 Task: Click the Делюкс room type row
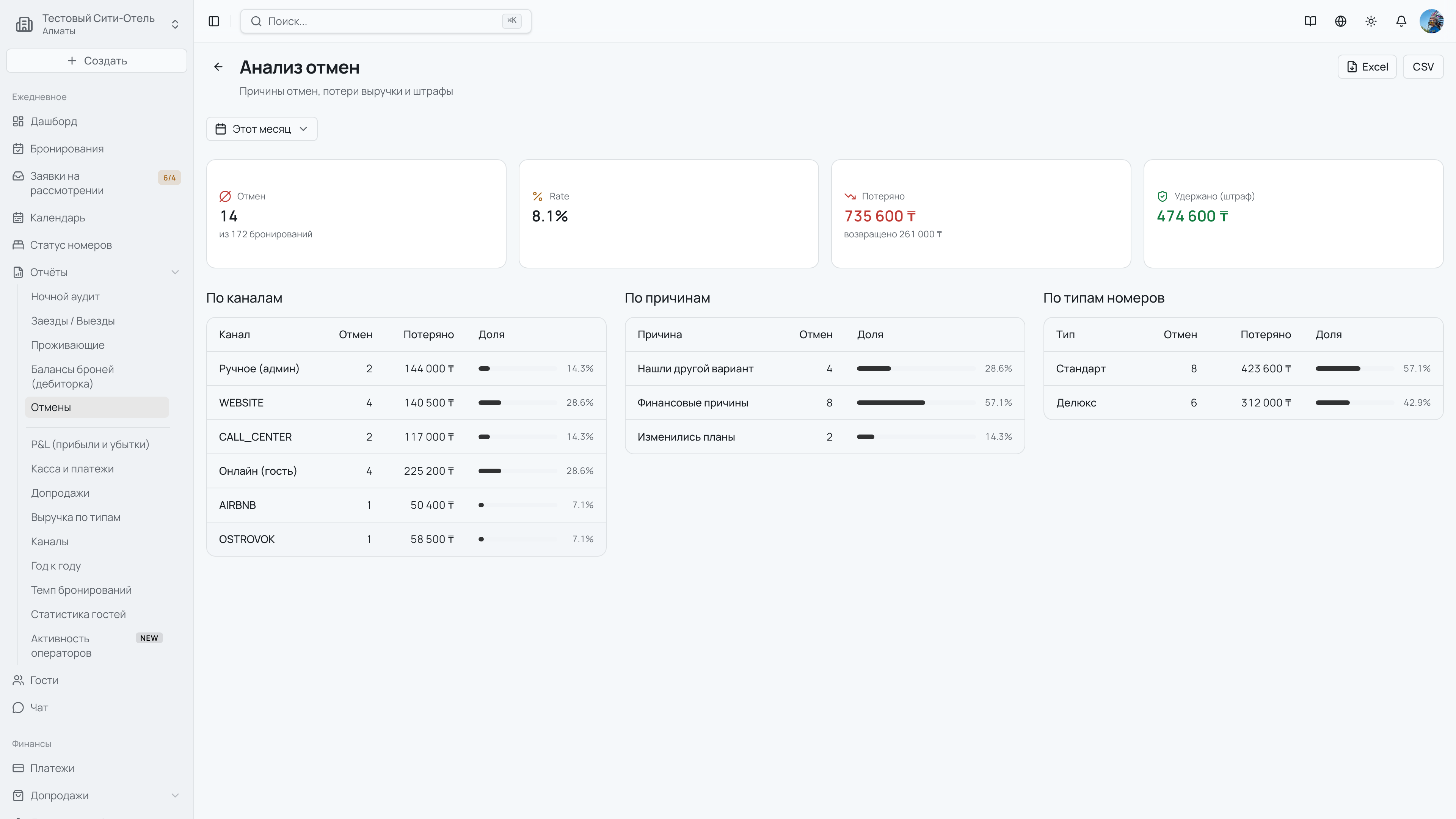pyautogui.click(x=1243, y=402)
